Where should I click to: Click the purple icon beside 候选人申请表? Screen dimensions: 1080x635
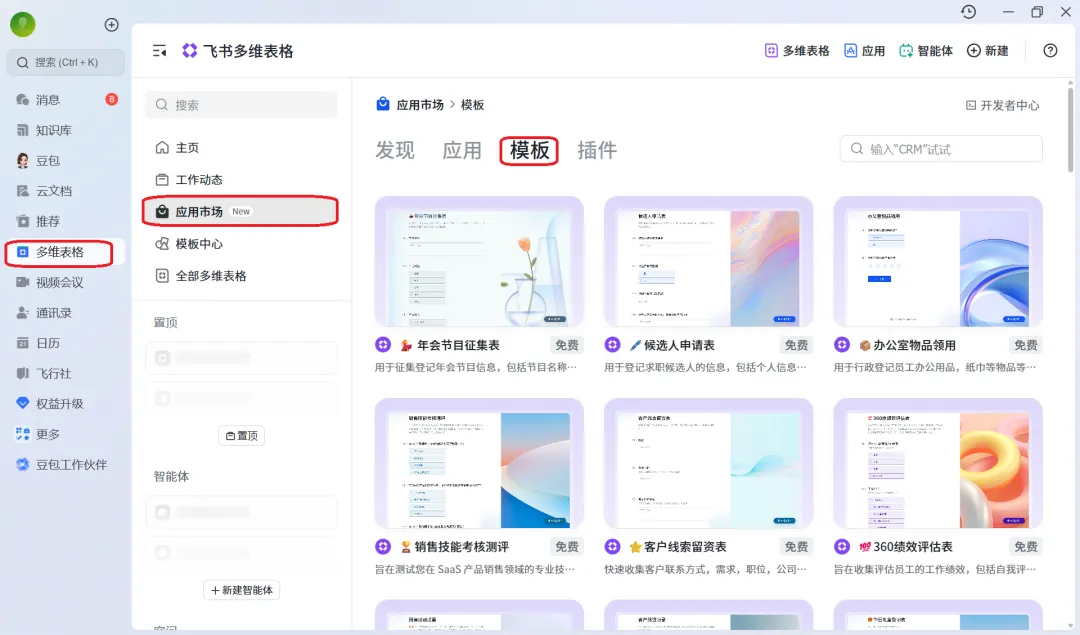click(x=612, y=344)
